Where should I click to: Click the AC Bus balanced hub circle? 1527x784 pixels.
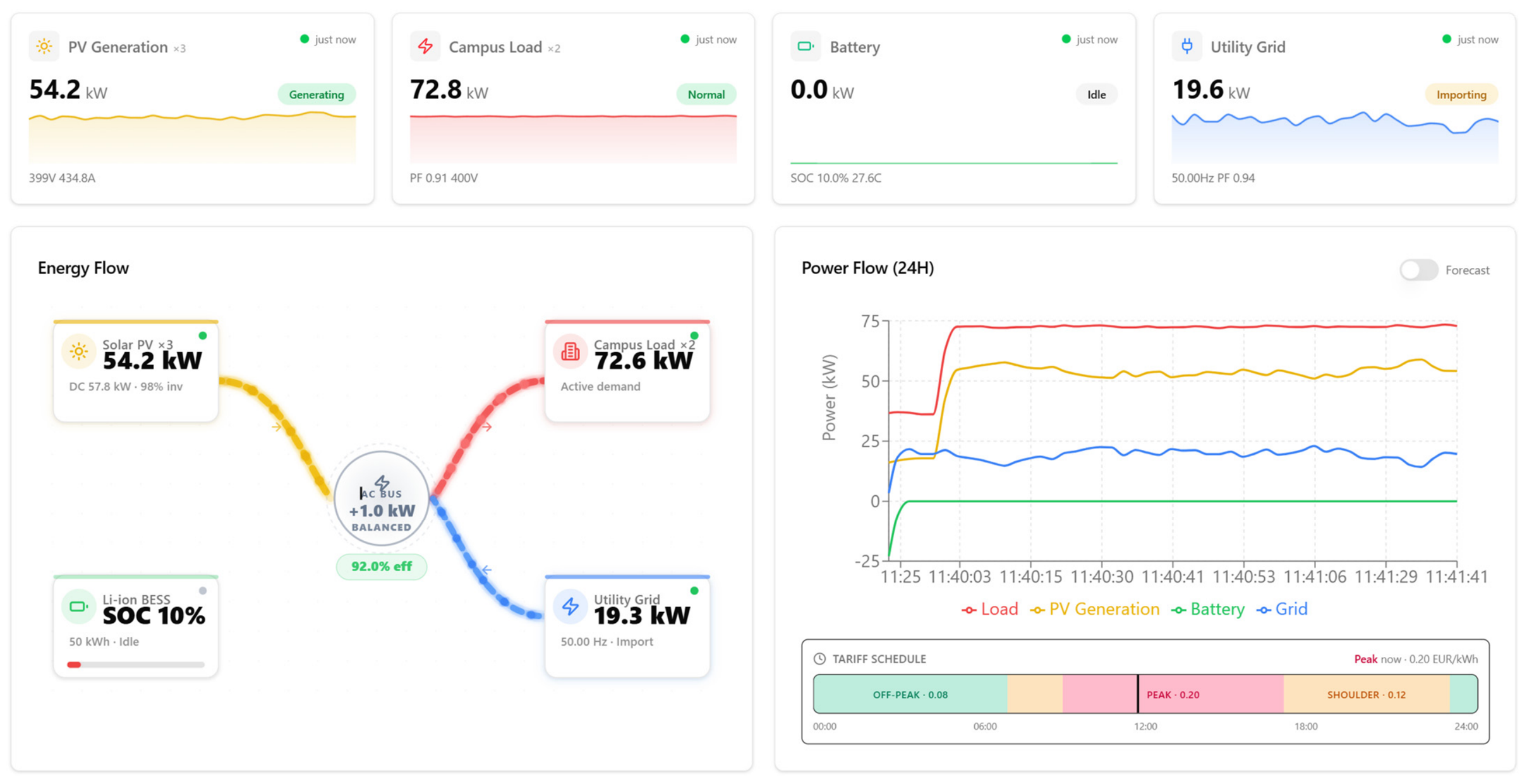click(x=382, y=498)
